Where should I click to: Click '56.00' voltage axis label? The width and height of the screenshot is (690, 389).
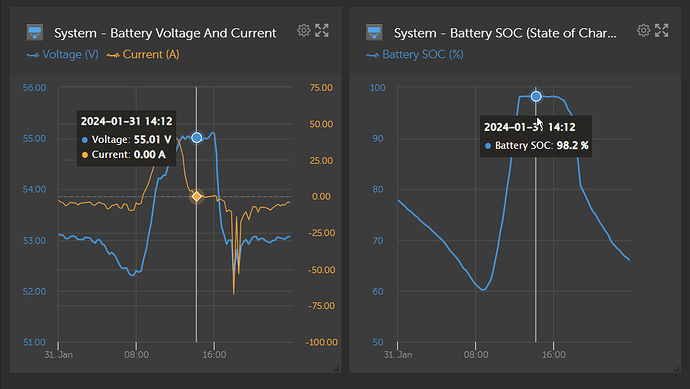pyautogui.click(x=34, y=88)
